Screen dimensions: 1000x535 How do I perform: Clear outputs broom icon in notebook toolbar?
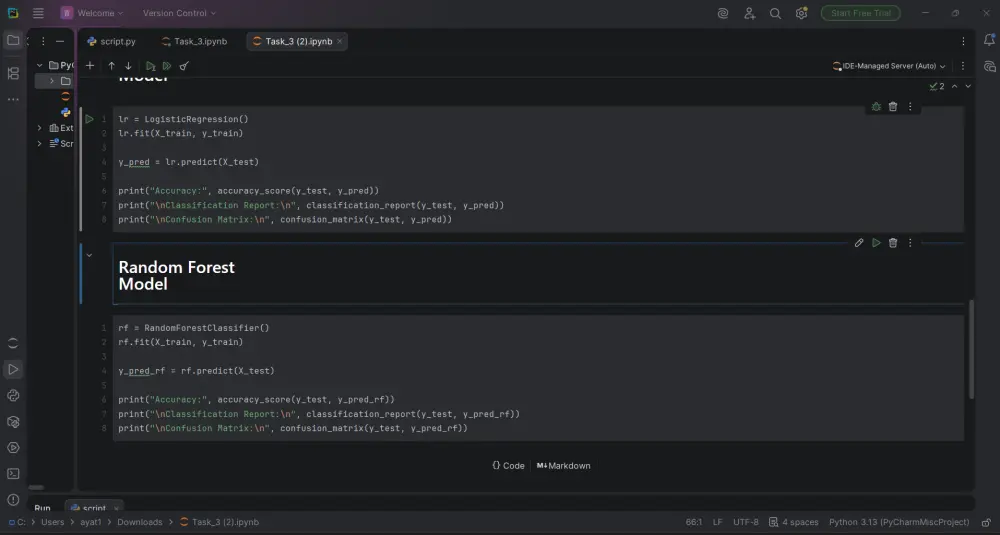(x=184, y=66)
